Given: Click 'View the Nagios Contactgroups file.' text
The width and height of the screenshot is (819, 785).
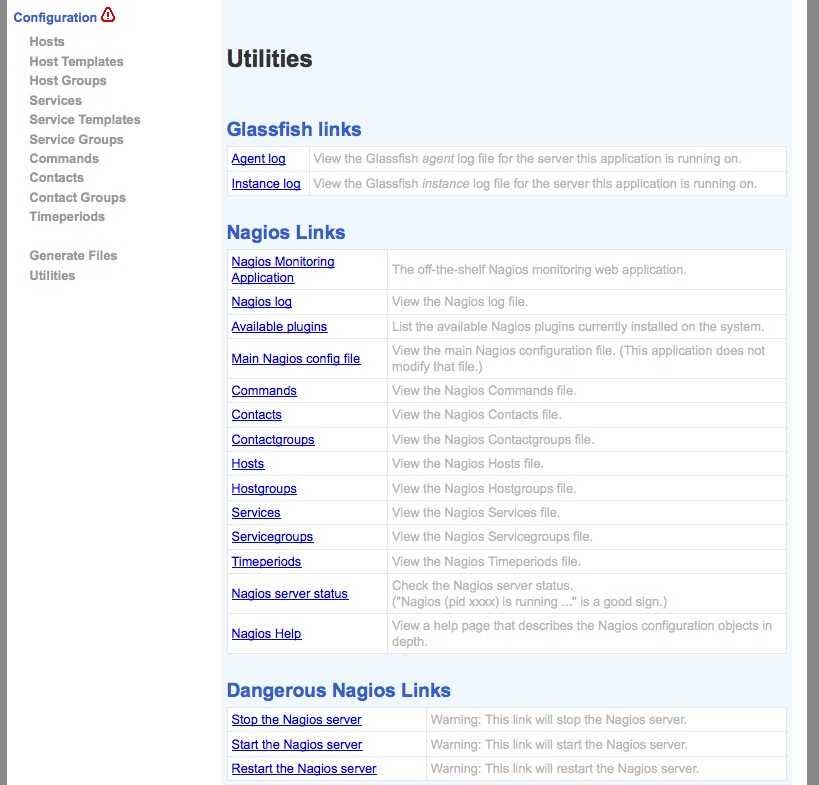Looking at the screenshot, I should coord(493,440).
